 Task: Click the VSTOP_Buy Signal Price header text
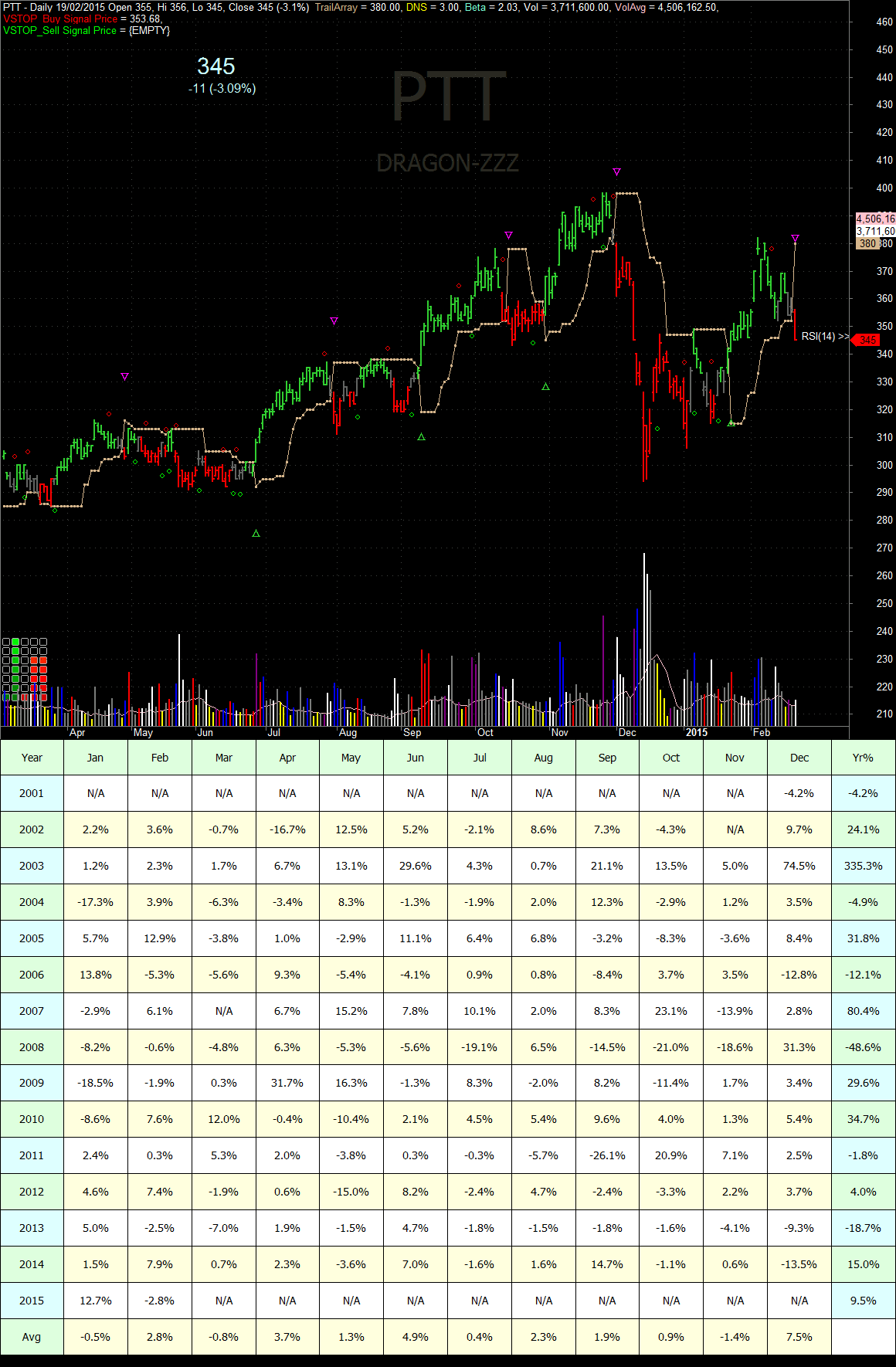[60, 19]
